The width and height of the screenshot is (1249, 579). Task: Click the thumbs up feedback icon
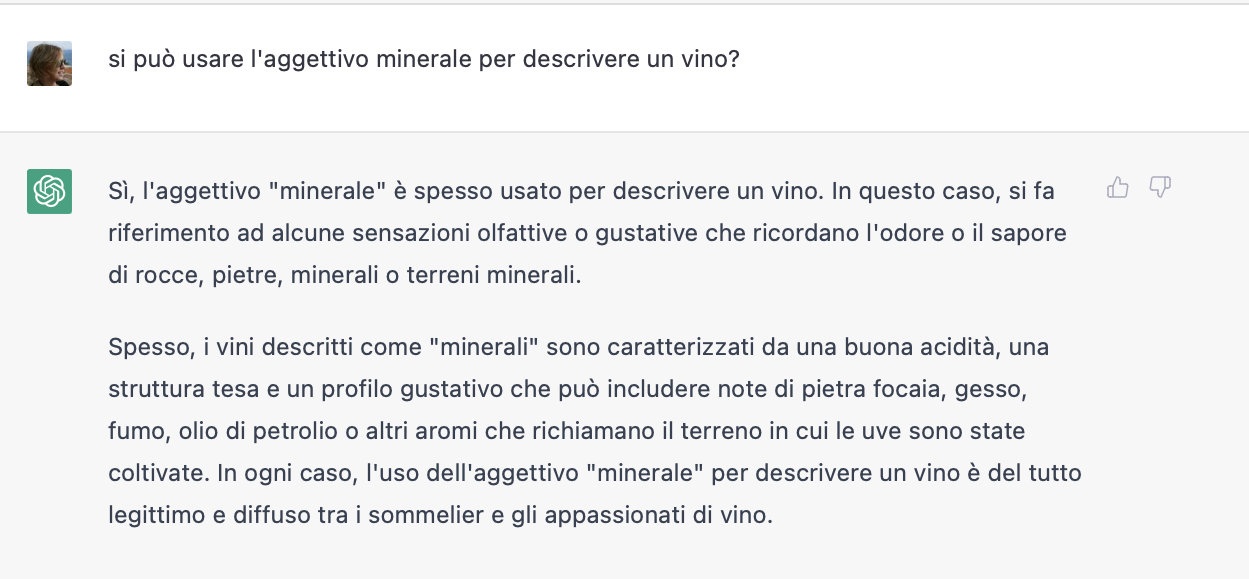[x=1118, y=187]
